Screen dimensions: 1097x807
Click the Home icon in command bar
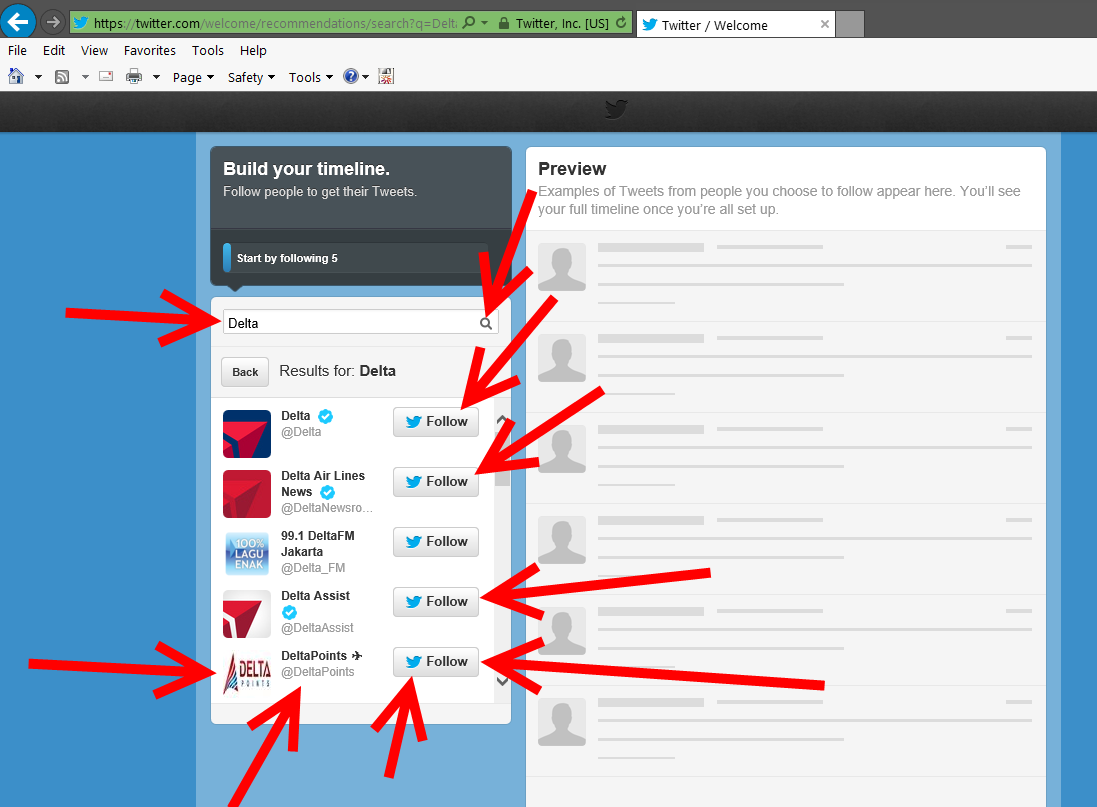coord(16,77)
